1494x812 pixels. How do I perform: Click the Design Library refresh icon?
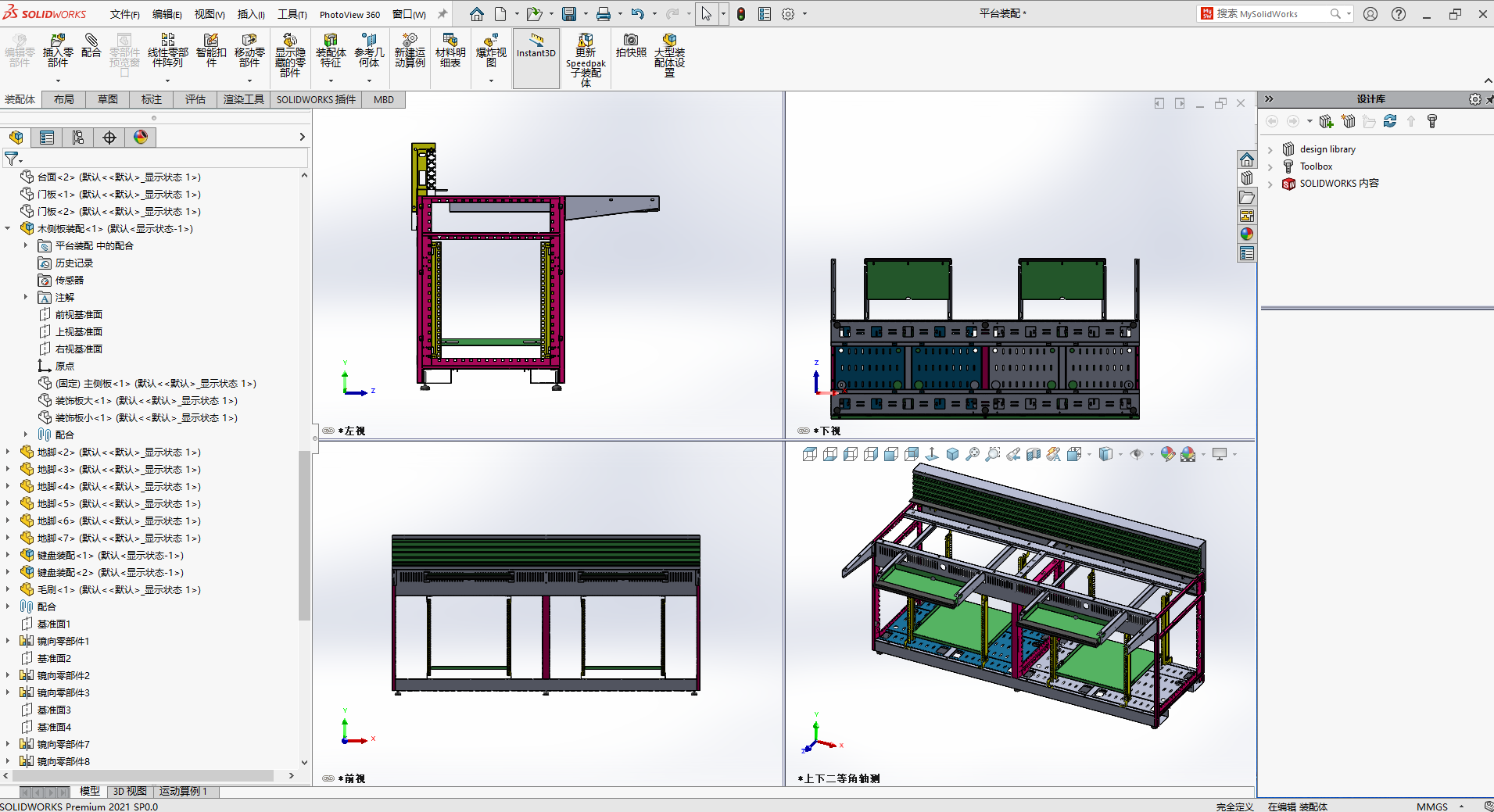1390,121
